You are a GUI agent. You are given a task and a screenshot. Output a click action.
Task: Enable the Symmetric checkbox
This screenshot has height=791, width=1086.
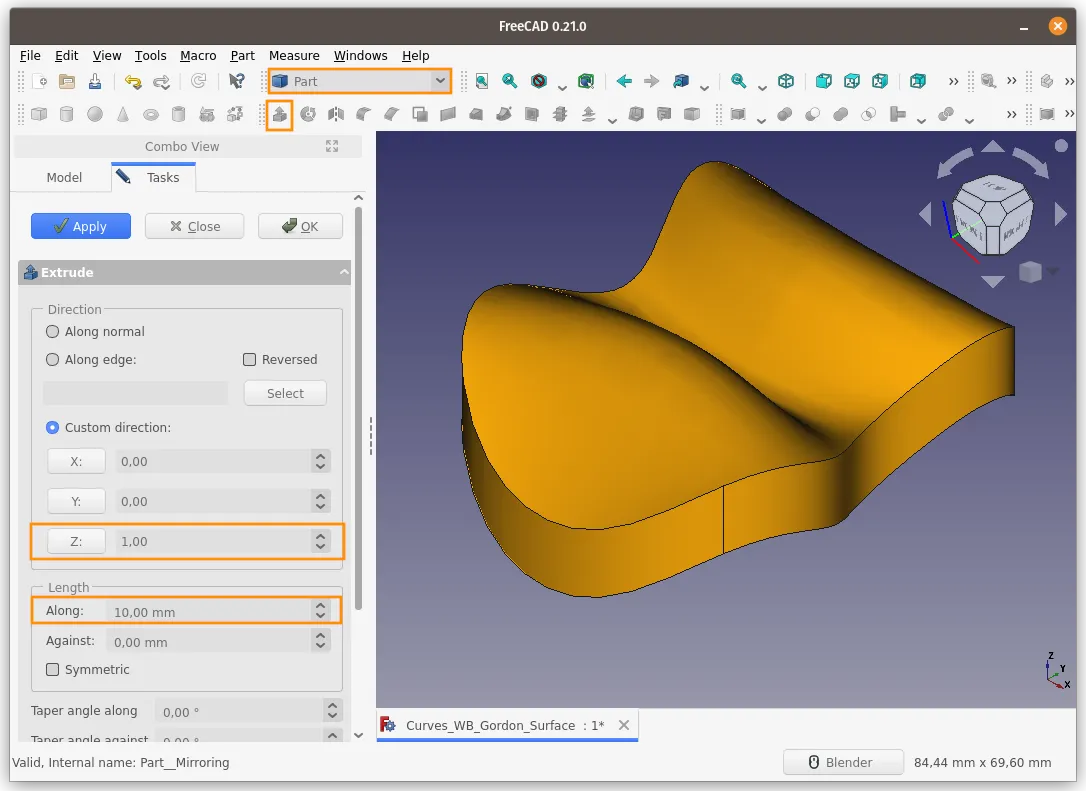[x=88, y=670]
